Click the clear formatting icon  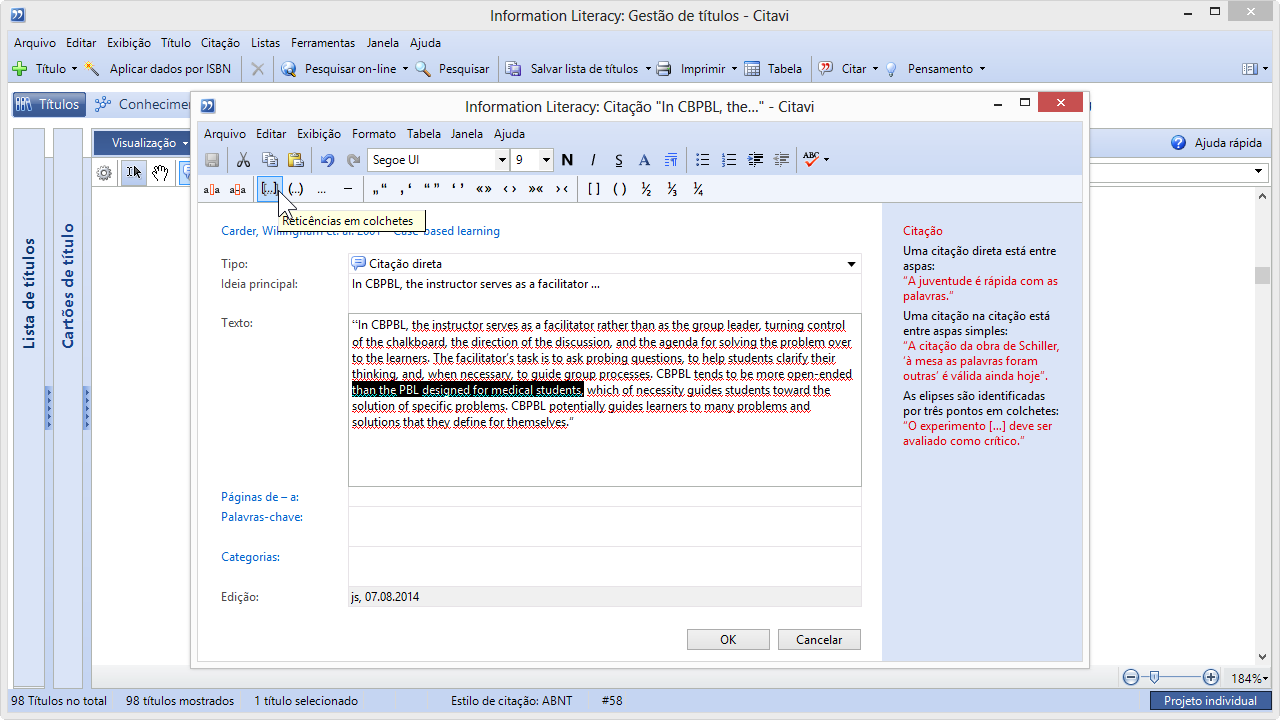tap(671, 160)
